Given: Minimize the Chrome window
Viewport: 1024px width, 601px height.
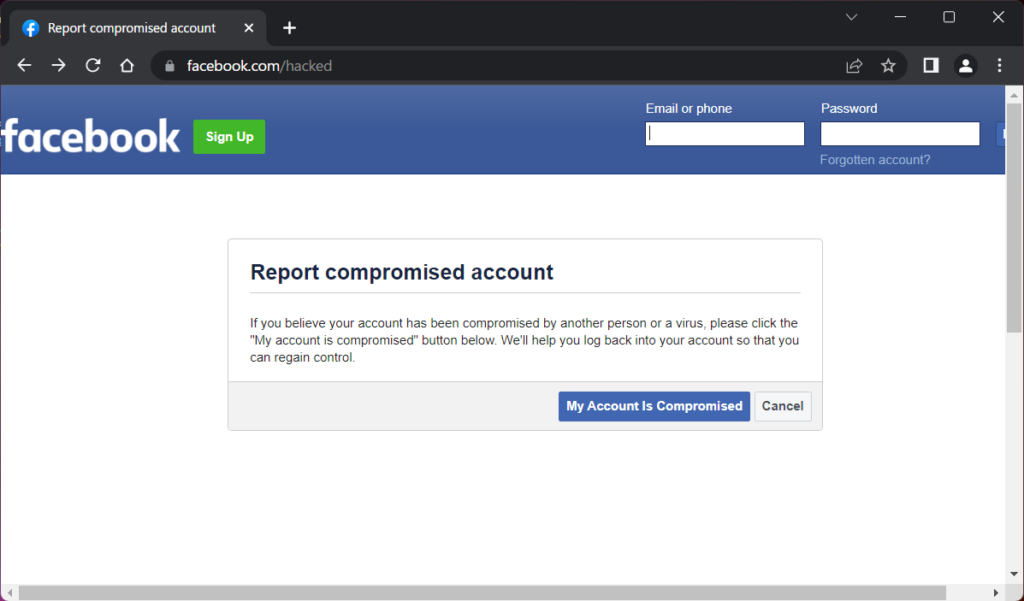Looking at the screenshot, I should (900, 17).
